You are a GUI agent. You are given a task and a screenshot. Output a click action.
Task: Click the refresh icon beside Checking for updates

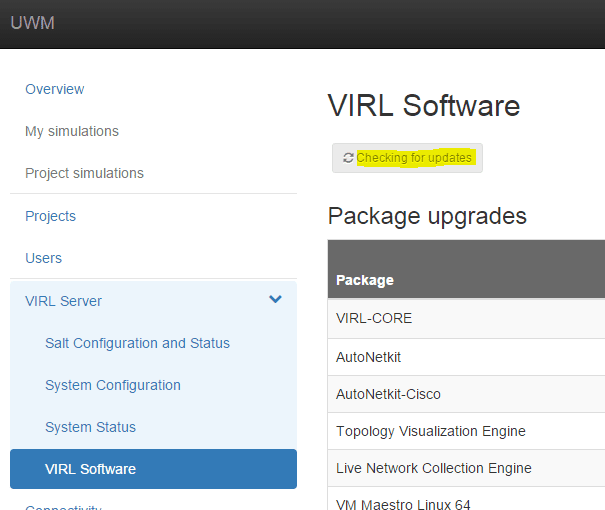tap(348, 158)
